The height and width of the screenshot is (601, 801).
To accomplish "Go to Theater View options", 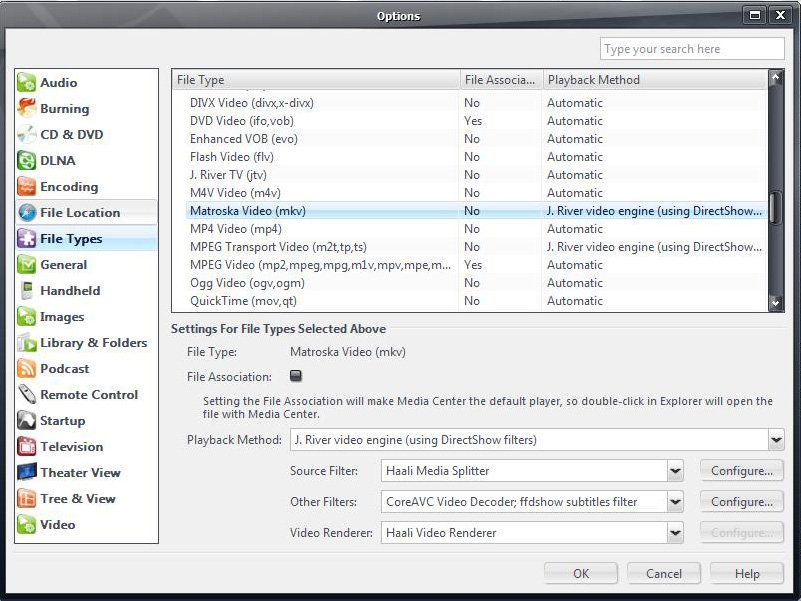I will [86, 473].
